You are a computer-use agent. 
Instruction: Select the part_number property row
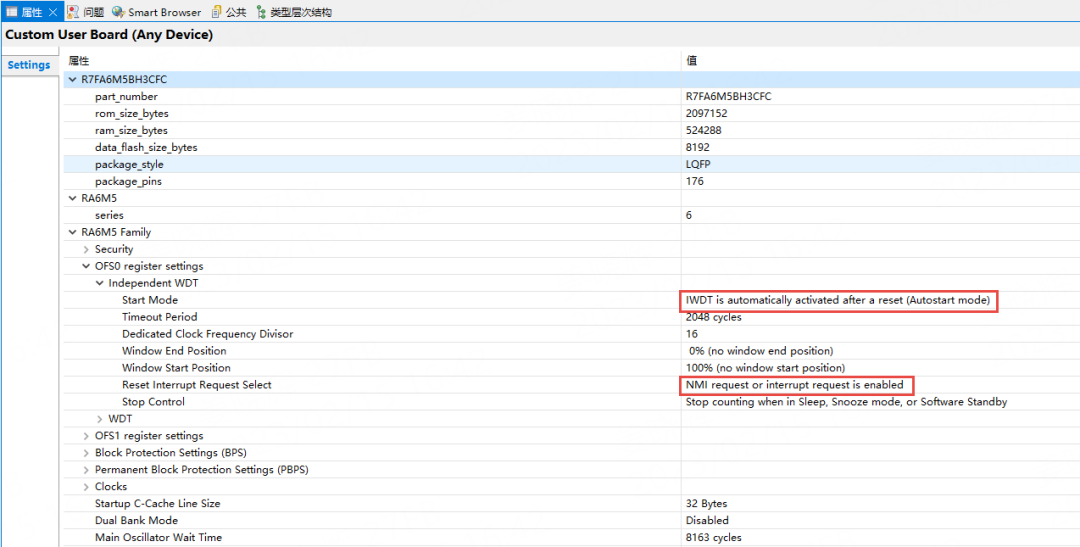click(126, 96)
